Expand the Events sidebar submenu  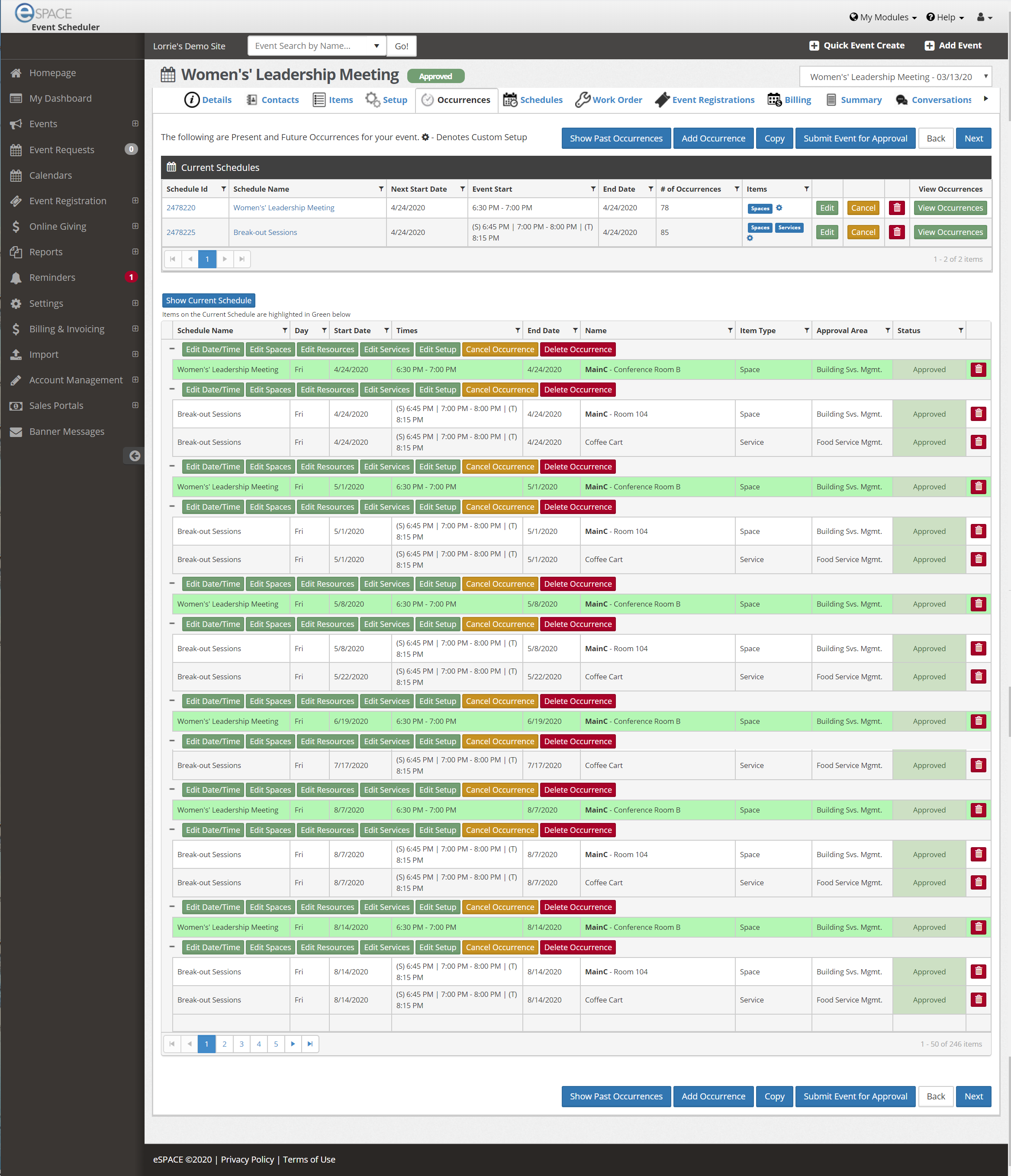click(x=135, y=124)
